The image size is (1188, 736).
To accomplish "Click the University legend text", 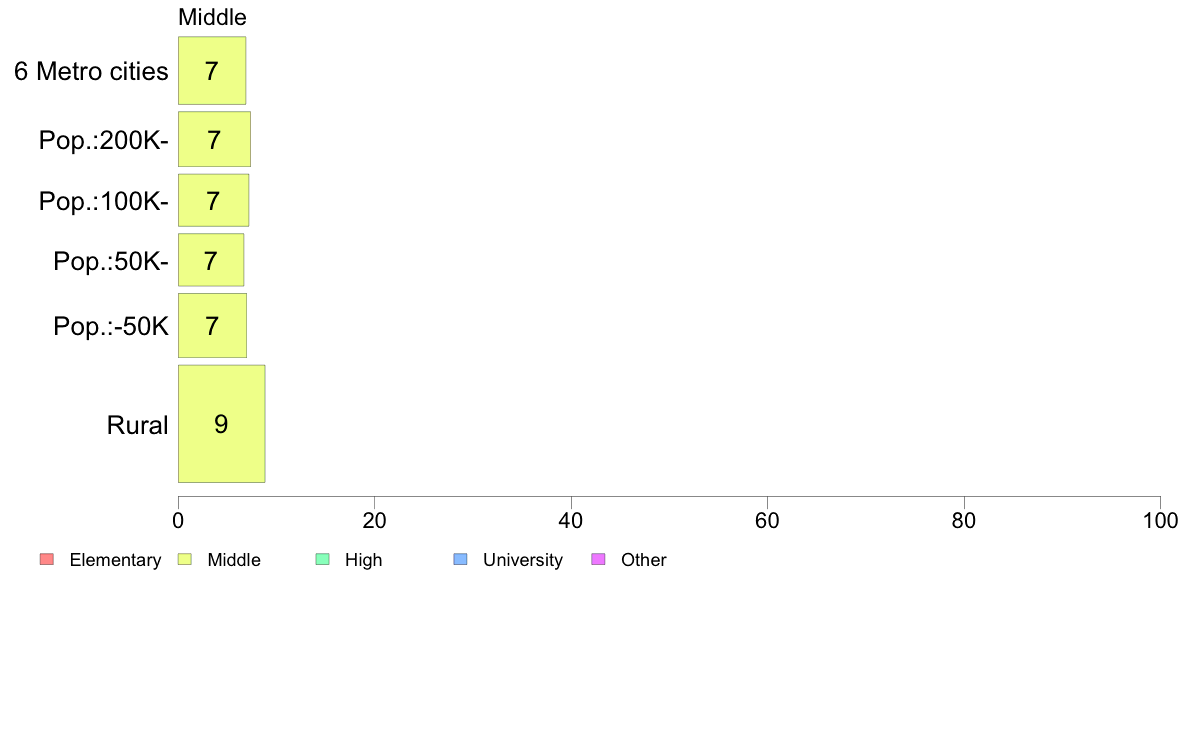I will coord(523,560).
